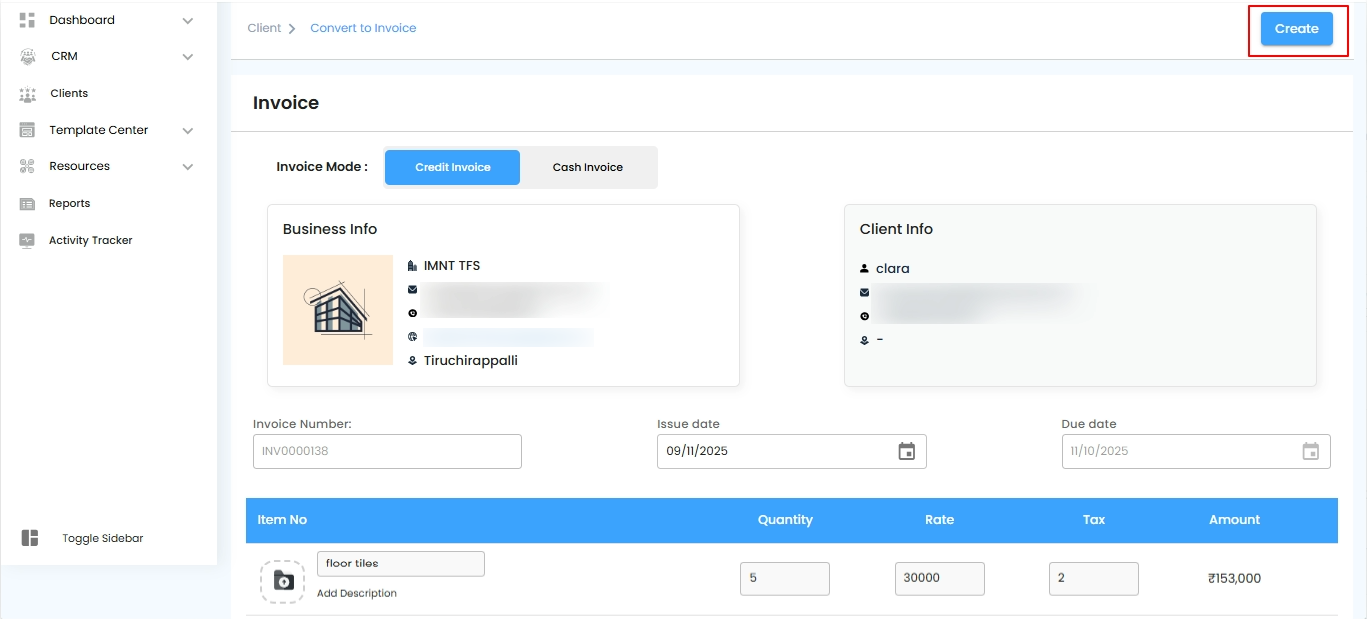
Task: Open the Issue date calendar icon
Action: pos(907,451)
